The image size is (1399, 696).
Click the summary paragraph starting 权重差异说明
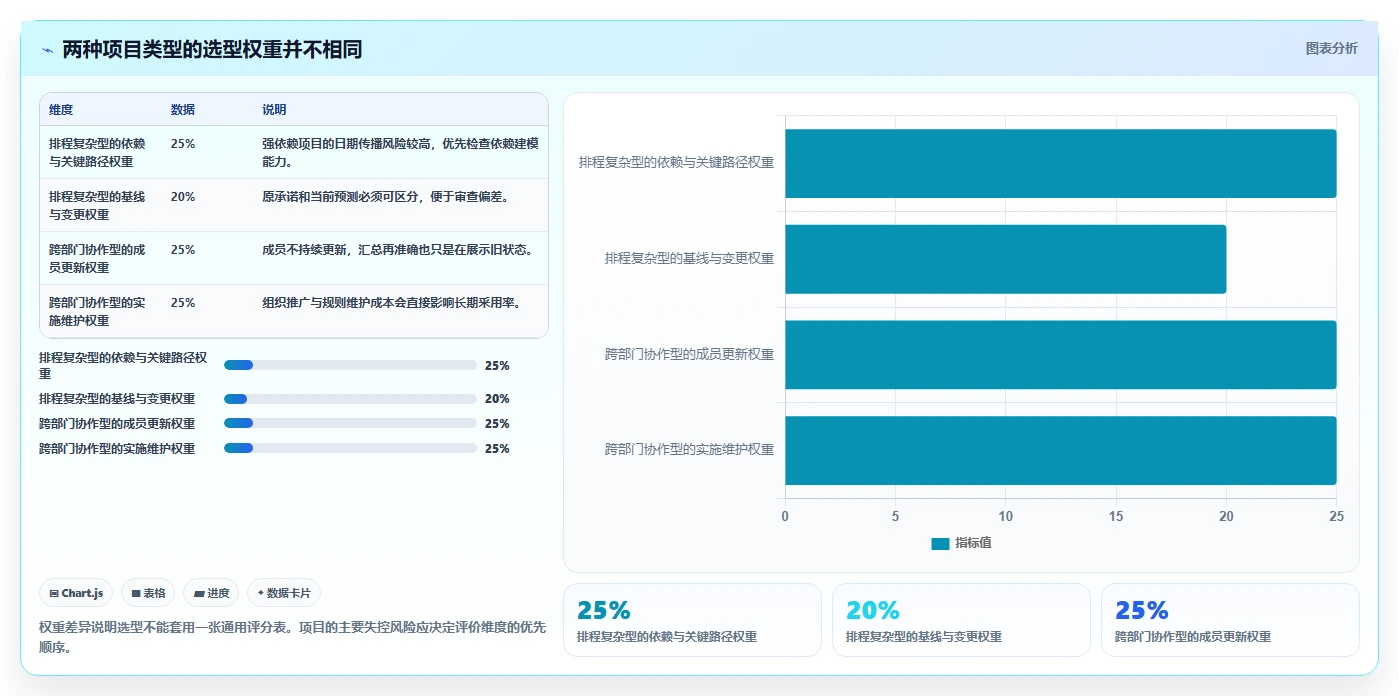[292, 637]
